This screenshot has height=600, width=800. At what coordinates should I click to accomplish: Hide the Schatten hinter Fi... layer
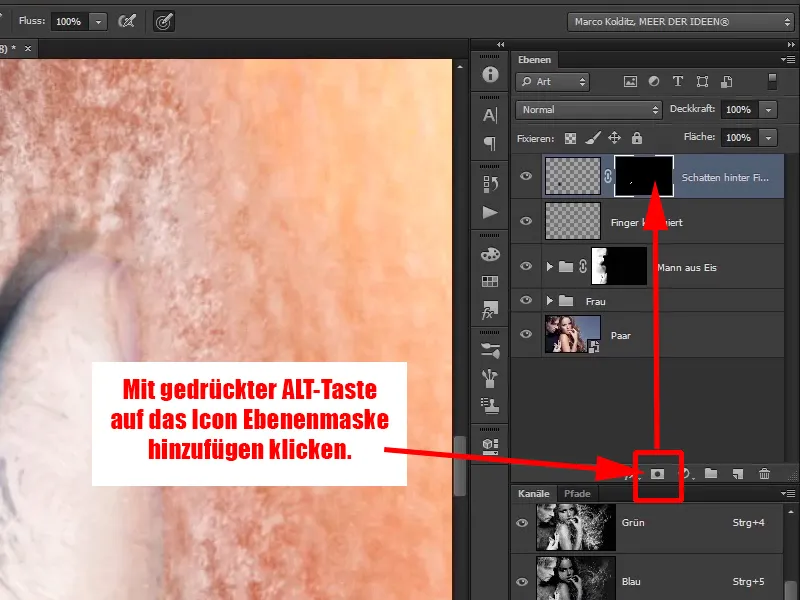526,177
